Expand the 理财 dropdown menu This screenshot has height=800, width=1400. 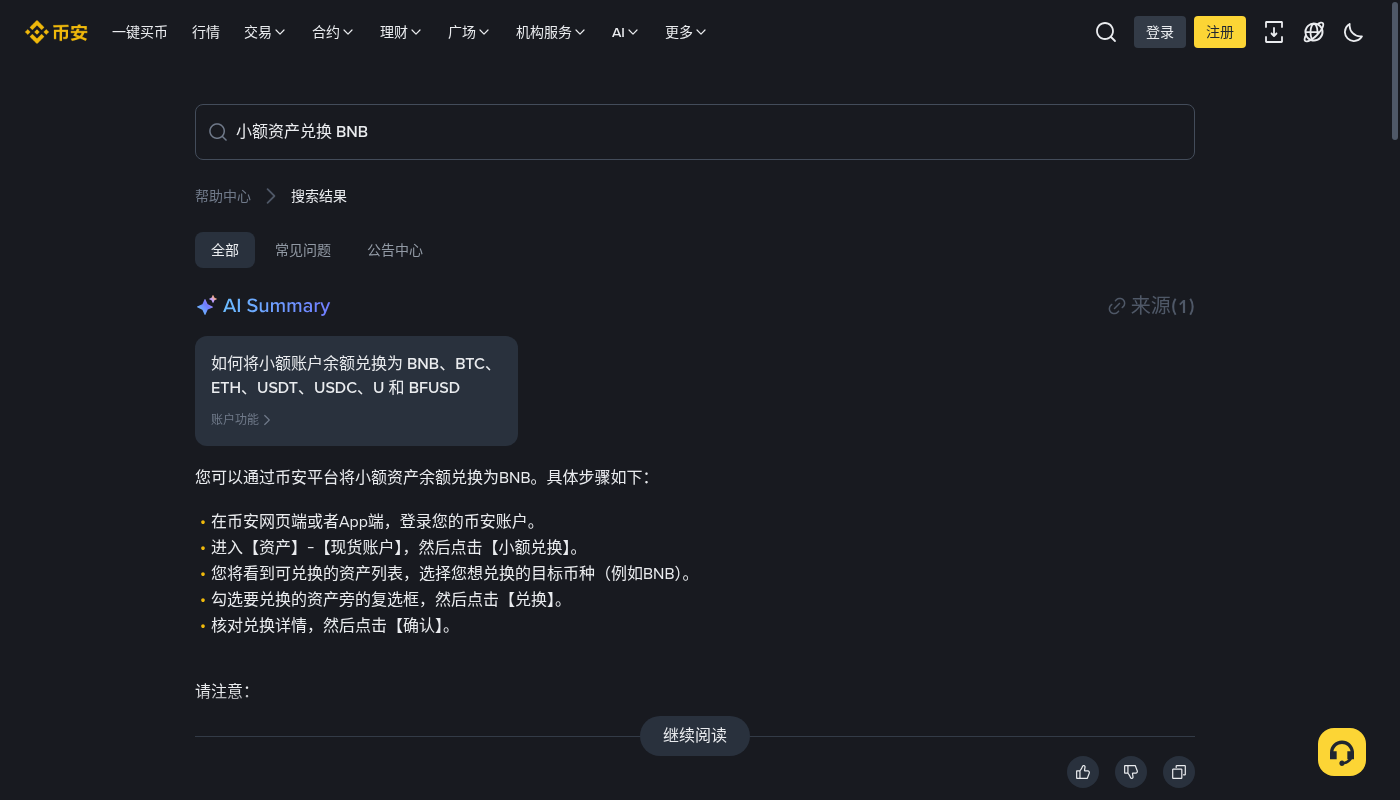pos(401,32)
